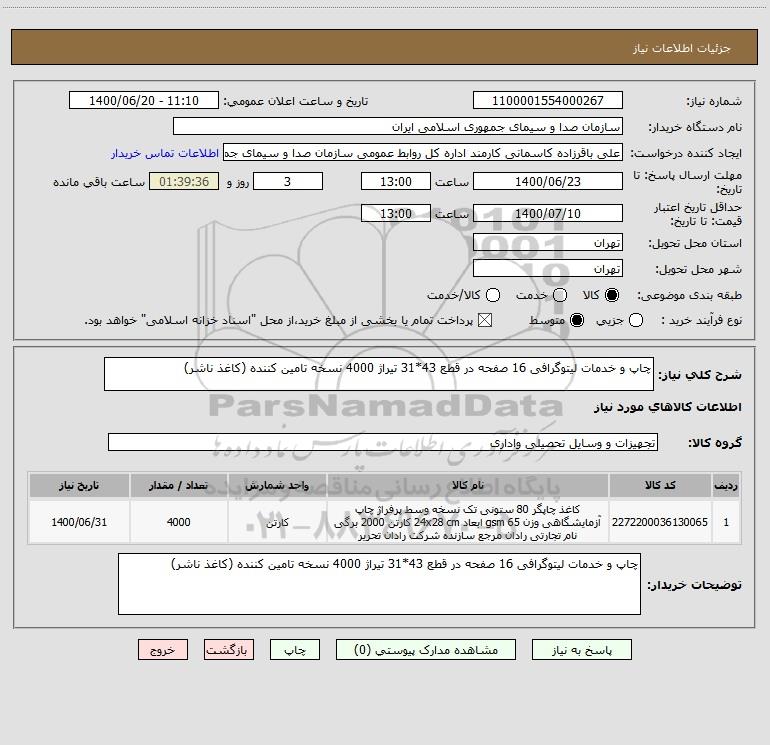This screenshot has height=745, width=770.
Task: Select the متوسط purchase type radio
Action: tap(577, 320)
